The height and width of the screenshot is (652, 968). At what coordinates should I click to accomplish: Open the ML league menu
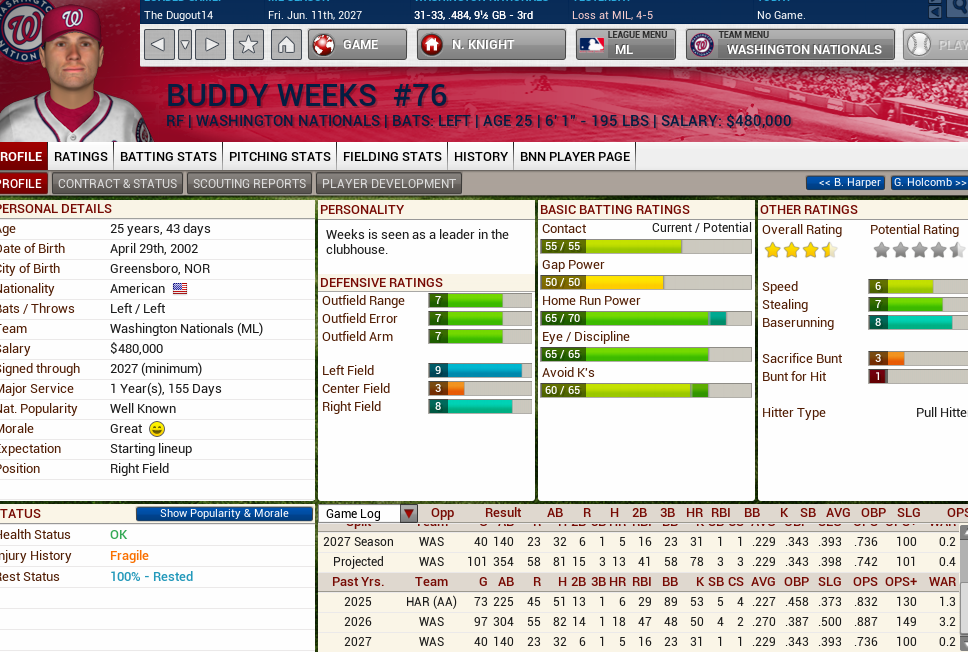pos(626,45)
